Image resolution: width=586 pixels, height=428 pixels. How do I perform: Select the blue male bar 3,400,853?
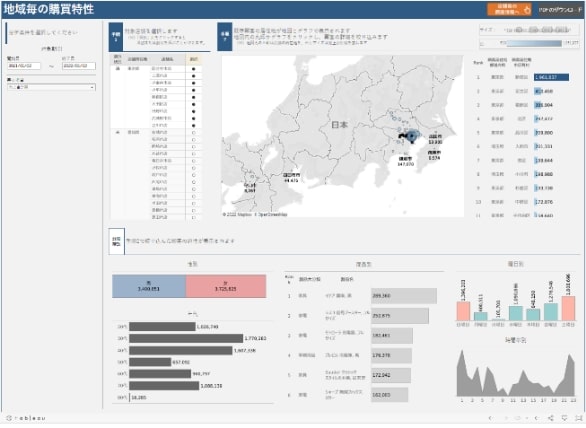click(x=149, y=286)
